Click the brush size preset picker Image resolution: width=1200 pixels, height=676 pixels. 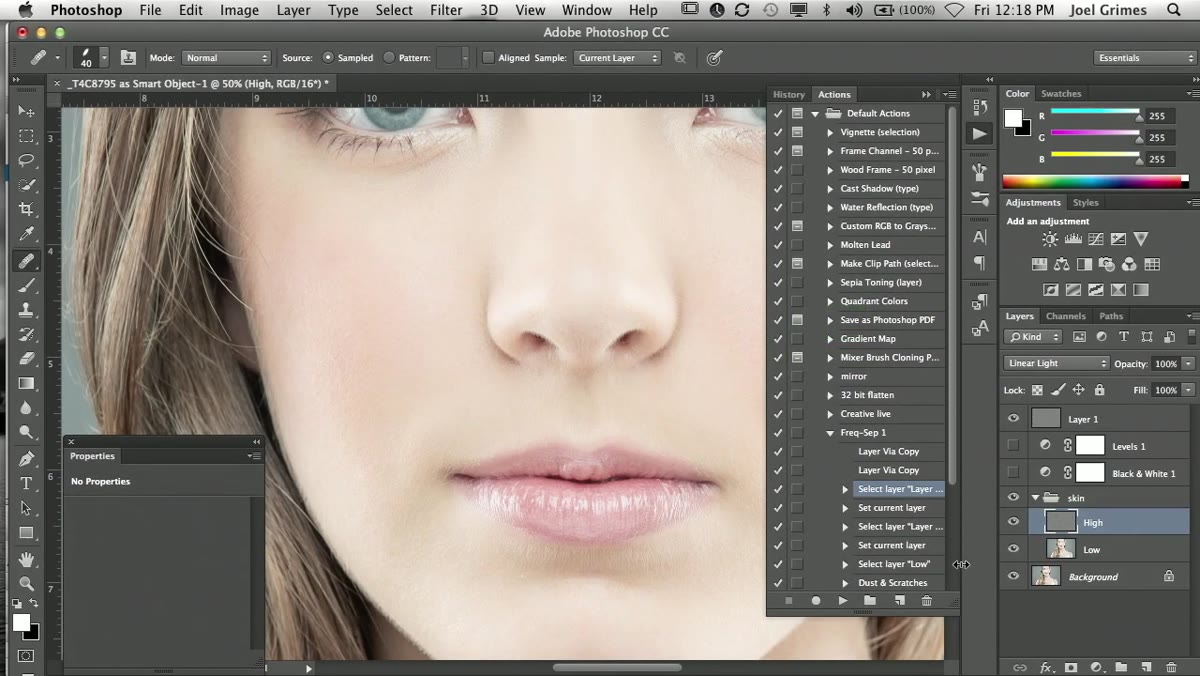pos(91,58)
